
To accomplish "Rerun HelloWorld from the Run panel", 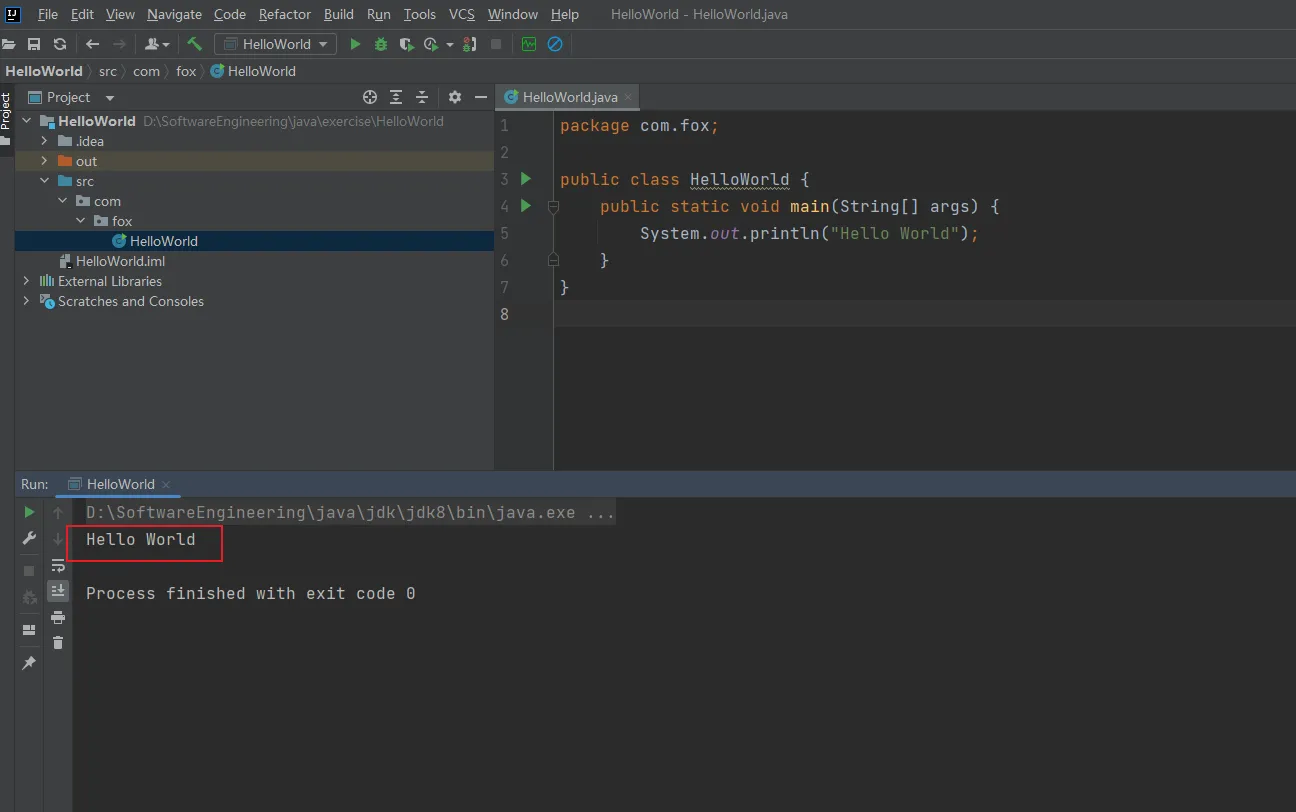I will pyautogui.click(x=29, y=512).
